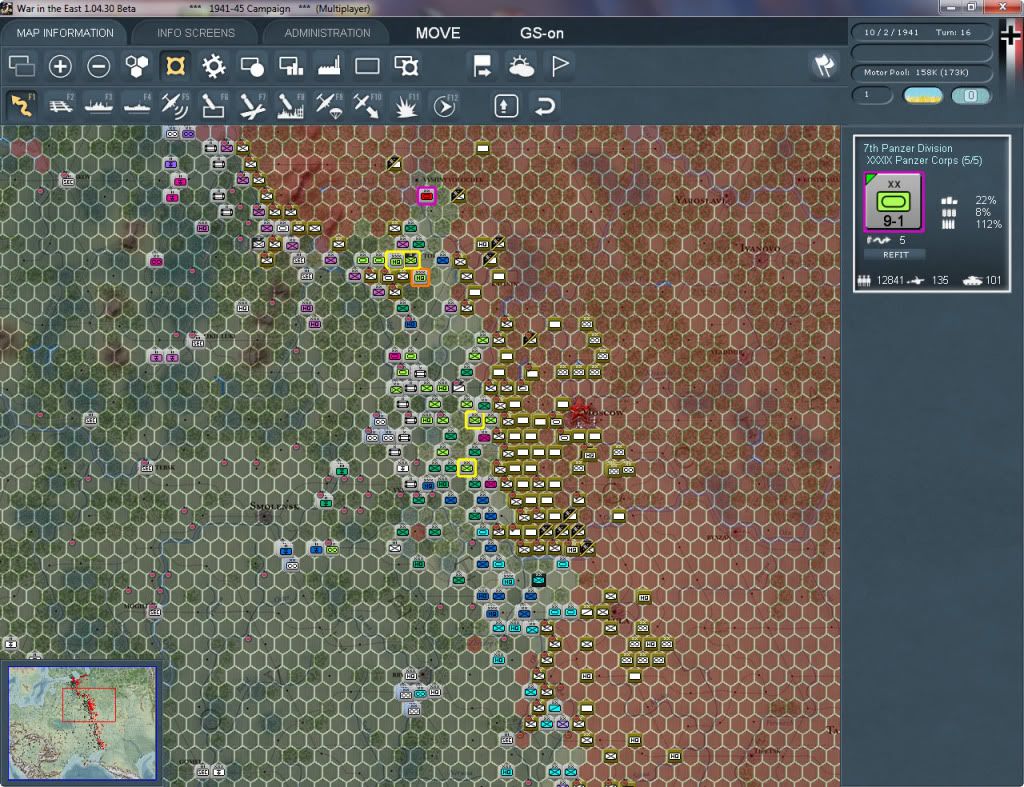Click the 7th Panzer Division name

908,148
